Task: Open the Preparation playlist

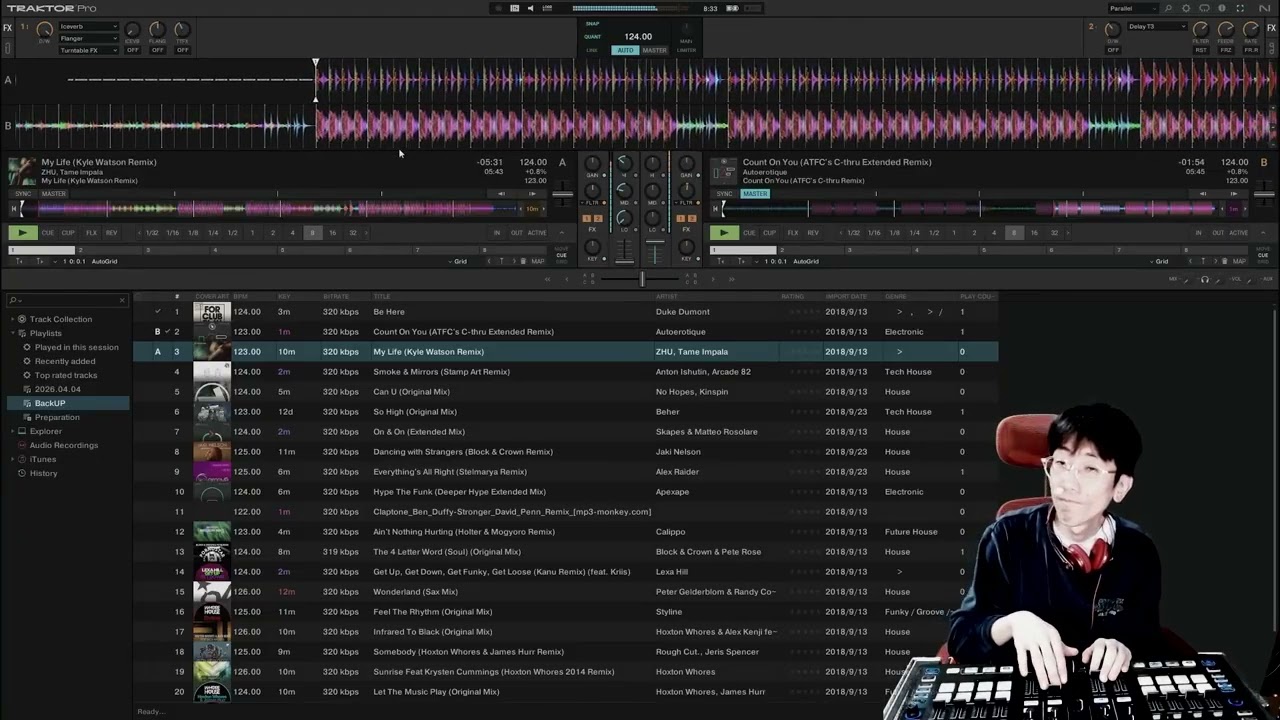Action: [x=57, y=417]
